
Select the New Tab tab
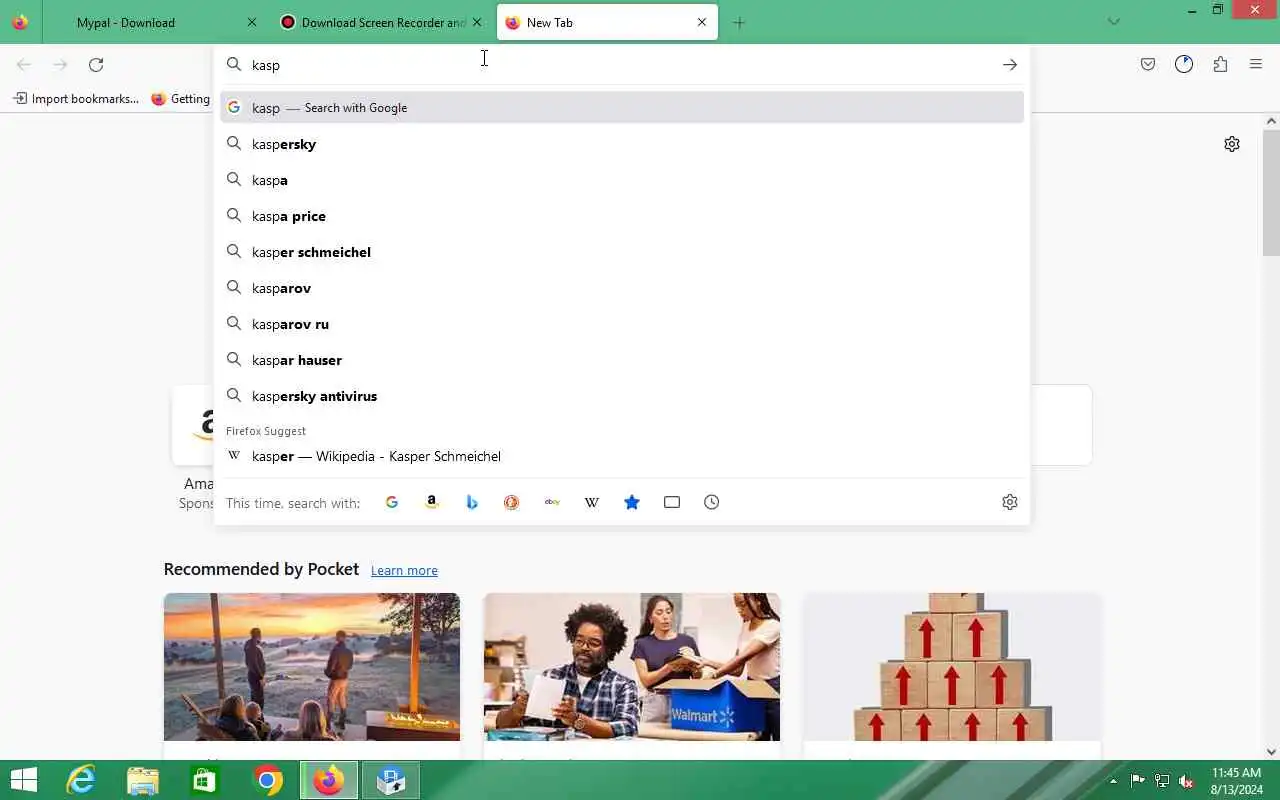[607, 22]
